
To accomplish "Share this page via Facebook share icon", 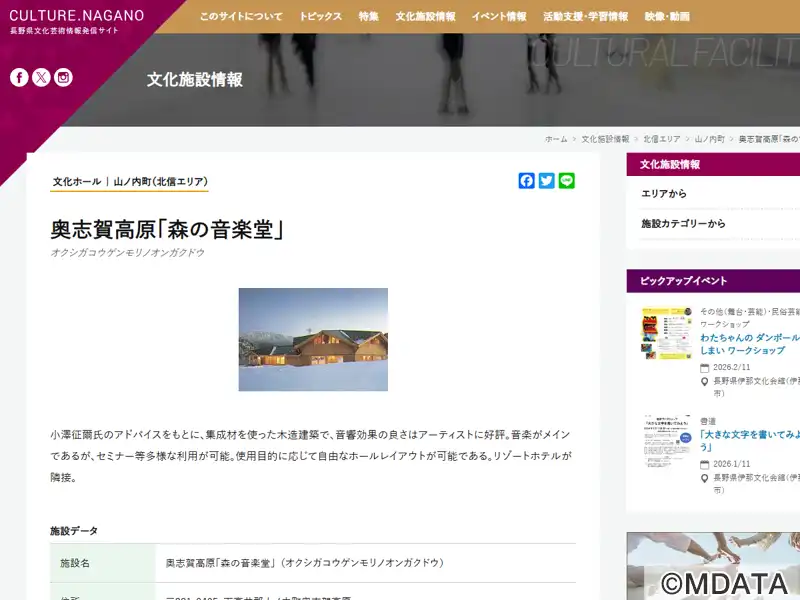I will tap(527, 181).
